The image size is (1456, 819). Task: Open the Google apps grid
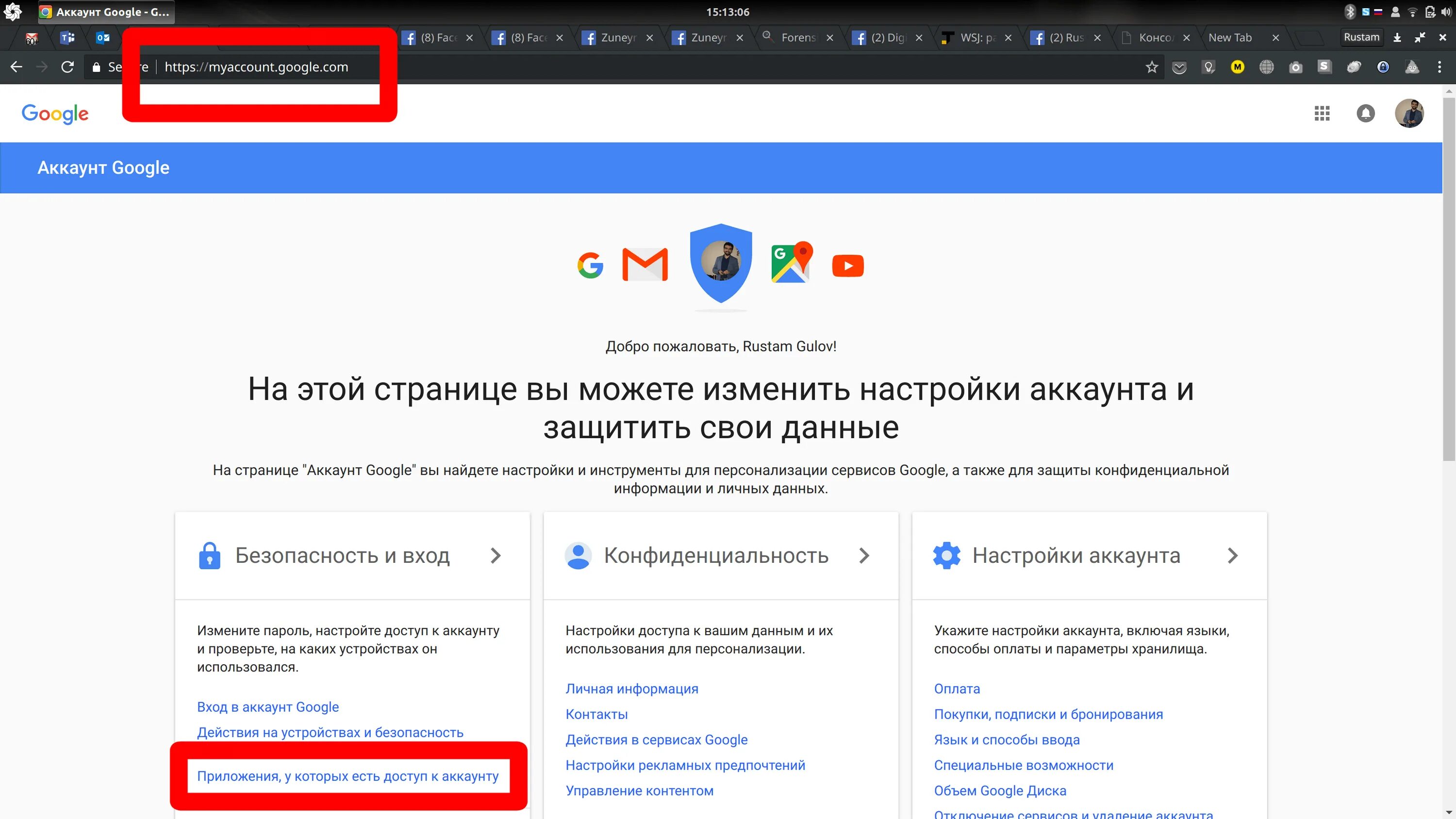(x=1322, y=113)
